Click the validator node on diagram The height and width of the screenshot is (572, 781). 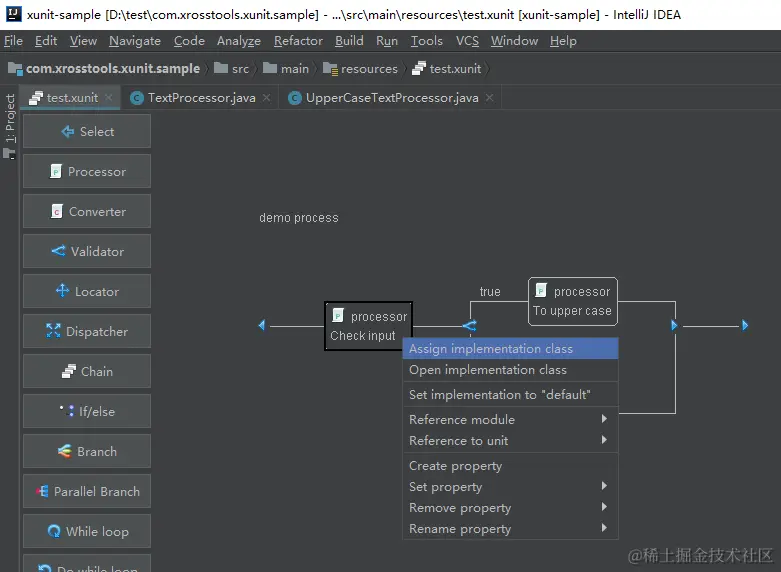[470, 326]
